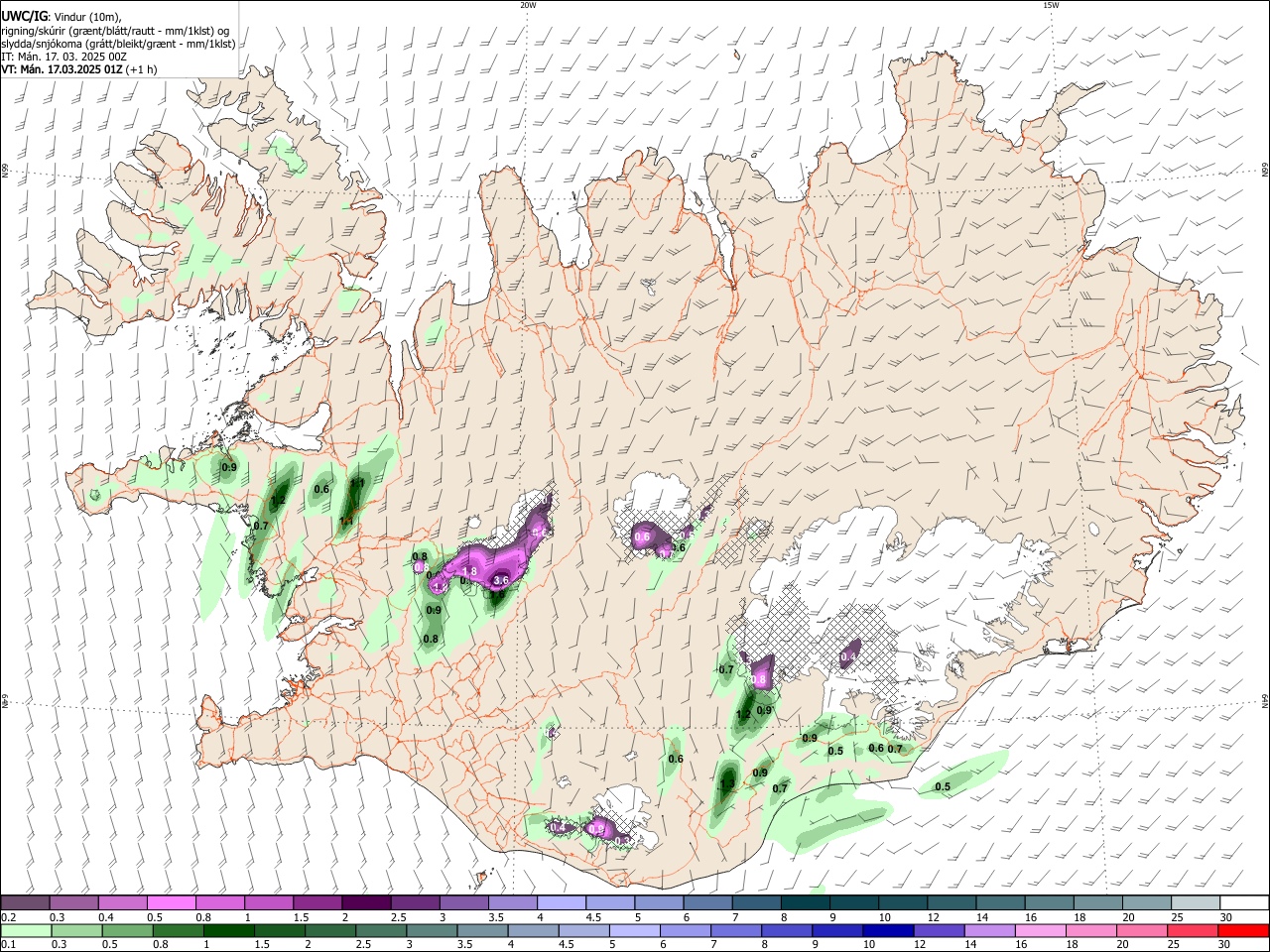This screenshot has height=952, width=1270.
Task: Click the 15W longitude label
Action: (1051, 5)
